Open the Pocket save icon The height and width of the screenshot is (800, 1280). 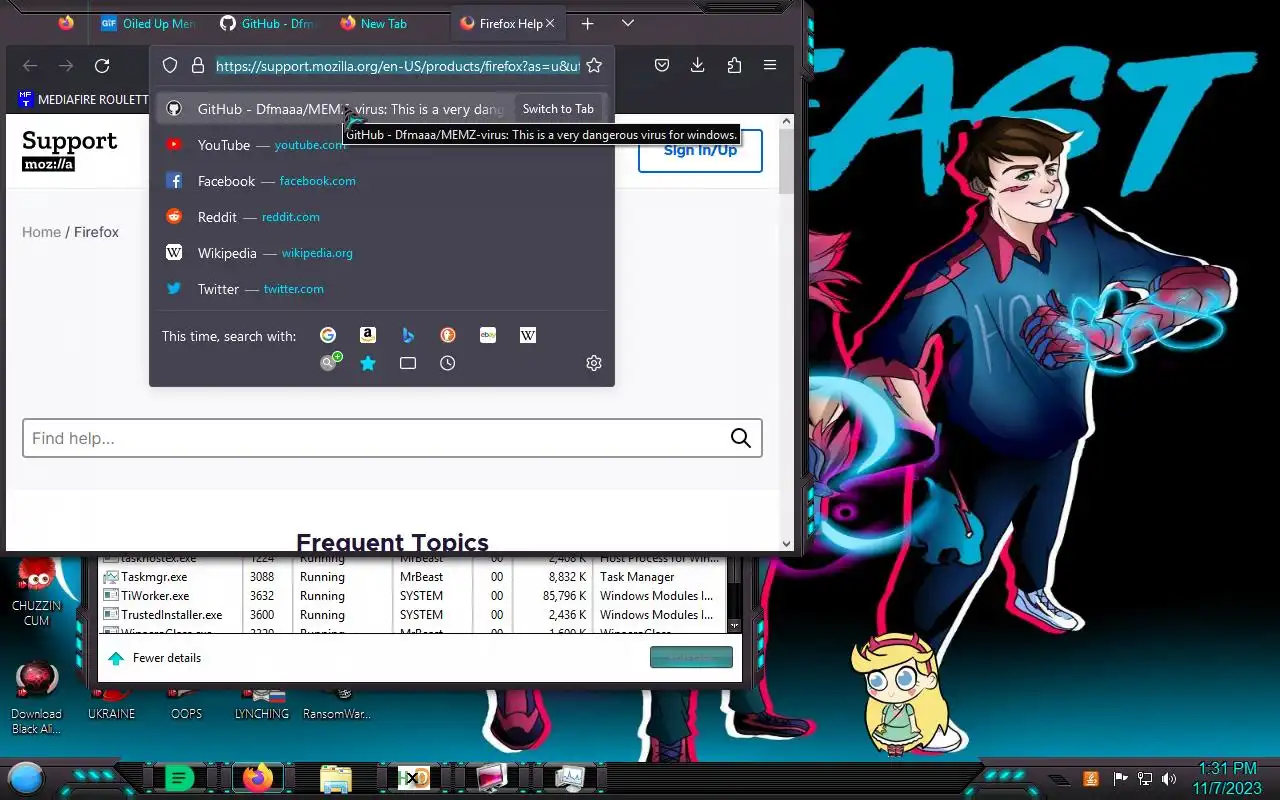click(662, 65)
